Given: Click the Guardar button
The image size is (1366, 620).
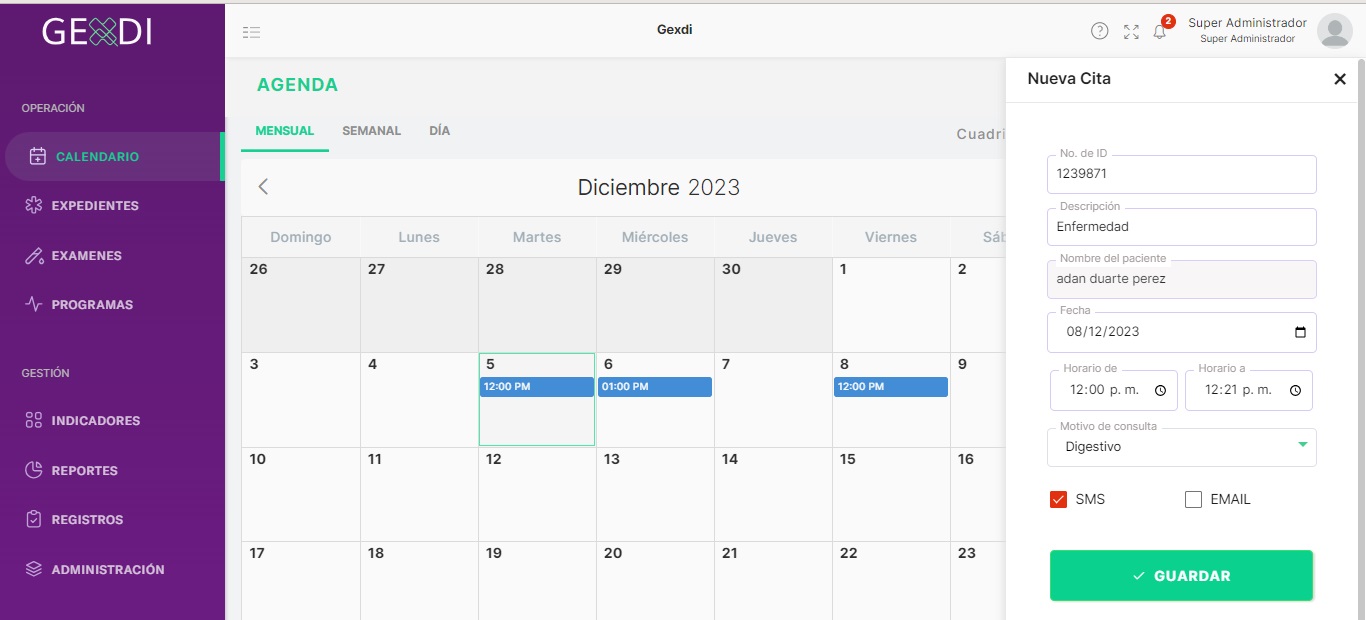Looking at the screenshot, I should [1181, 576].
